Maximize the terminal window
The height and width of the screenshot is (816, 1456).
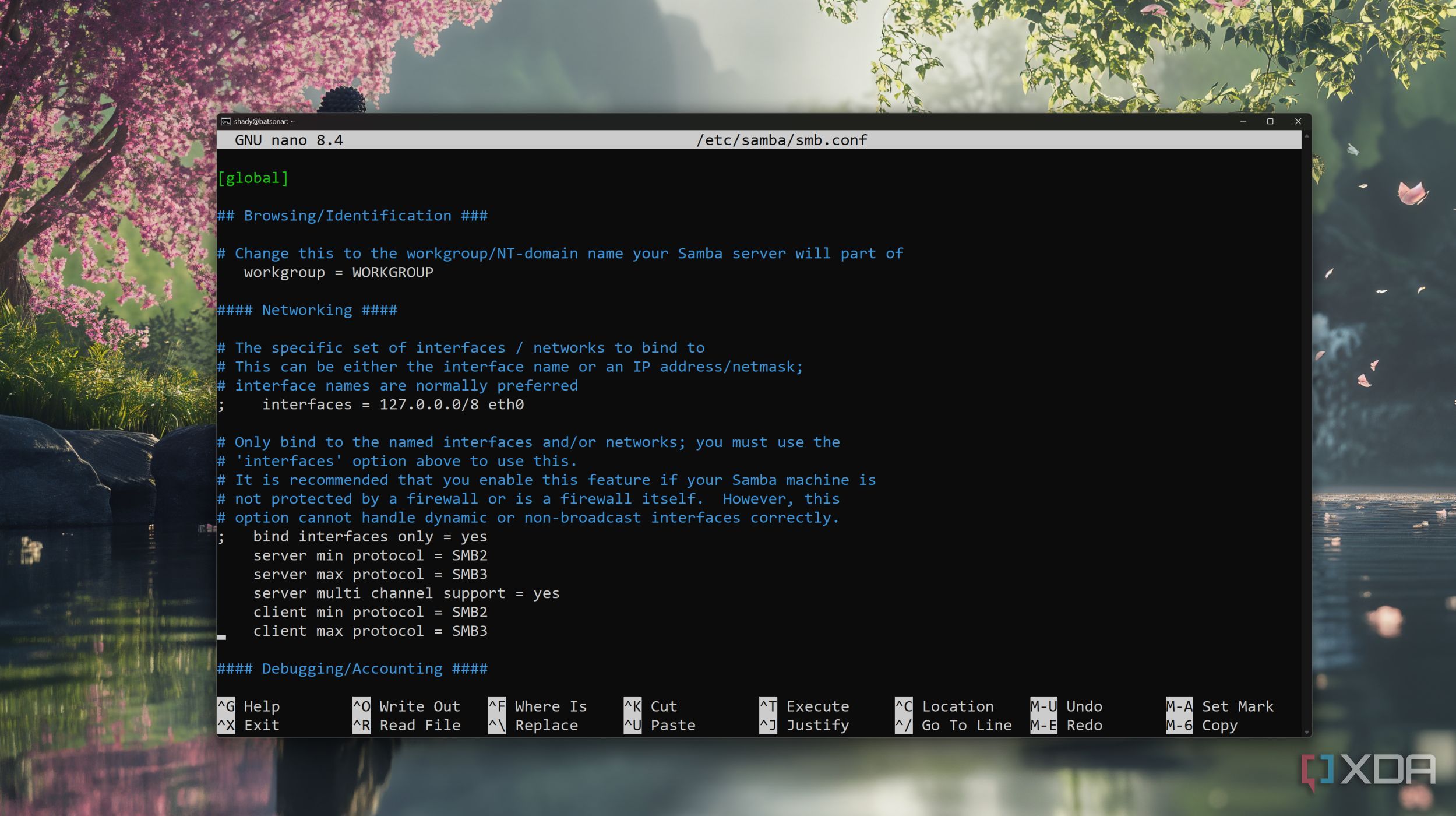1270,121
